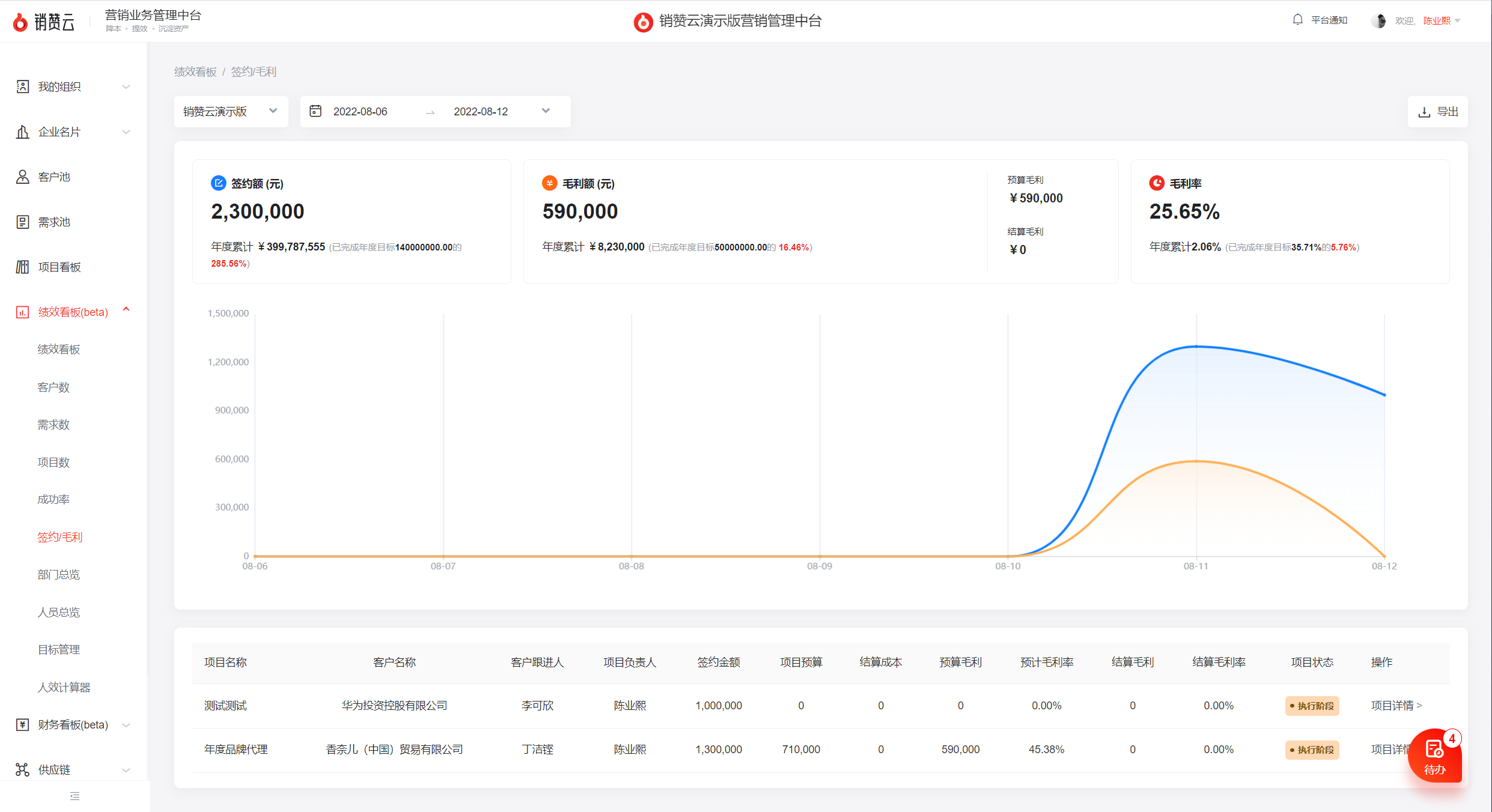Viewport: 1492px width, 812px height.
Task: Click the 企业名片 building icon
Action: [22, 132]
